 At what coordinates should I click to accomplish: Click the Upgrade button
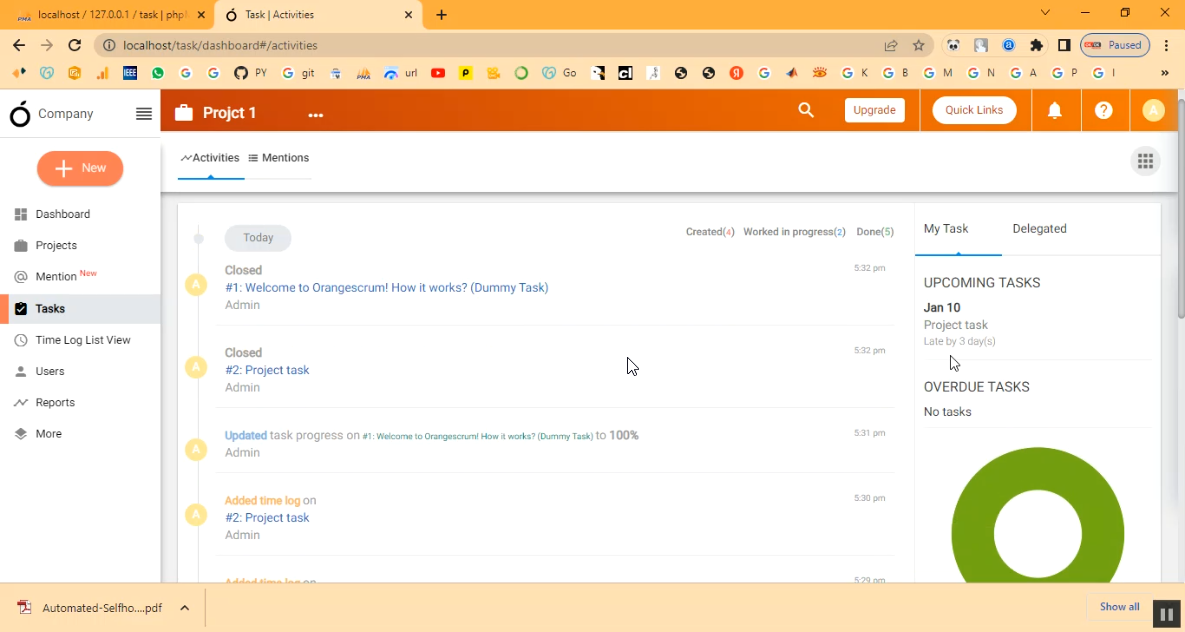(x=874, y=110)
